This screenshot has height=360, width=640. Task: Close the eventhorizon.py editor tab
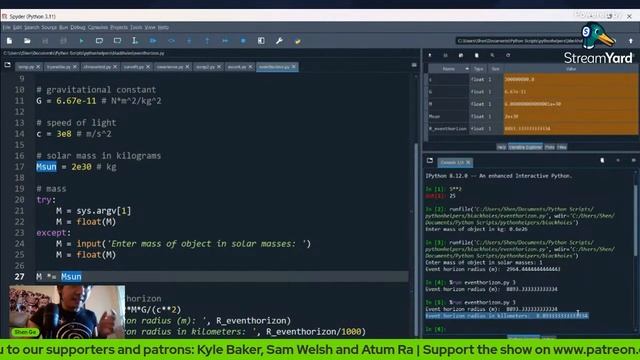tap(294, 67)
